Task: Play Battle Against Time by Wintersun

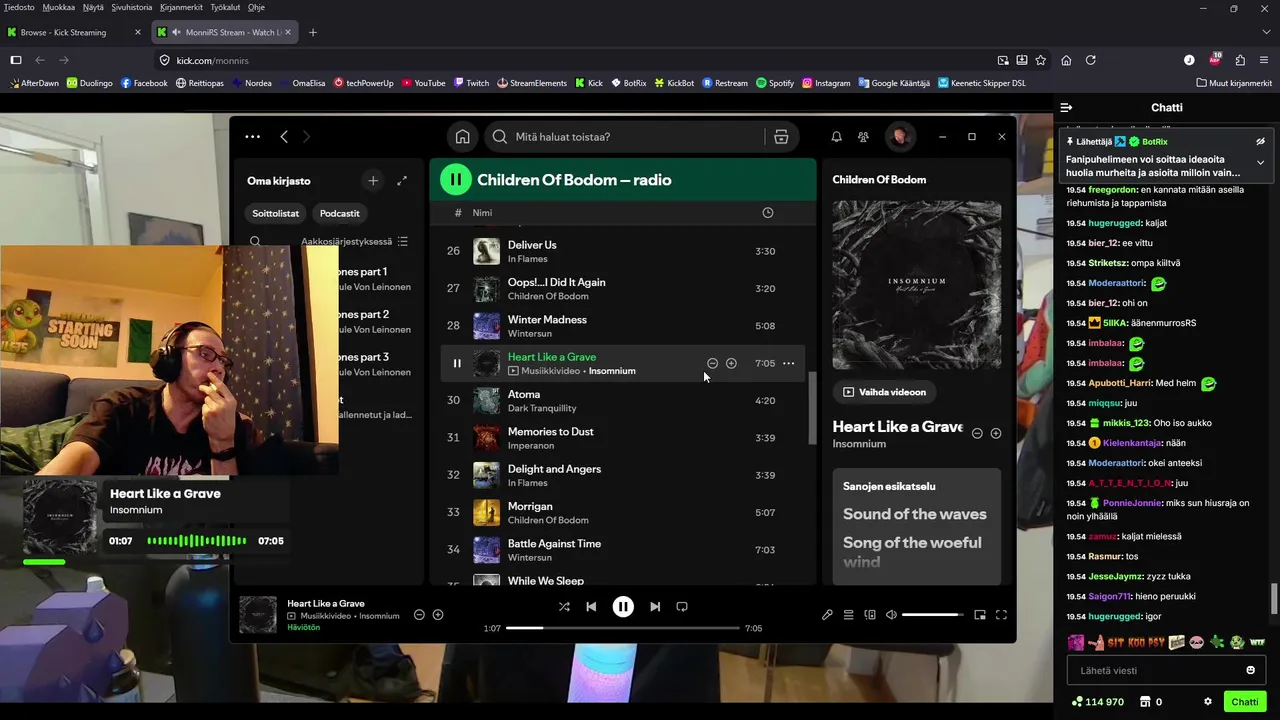Action: tap(623, 550)
